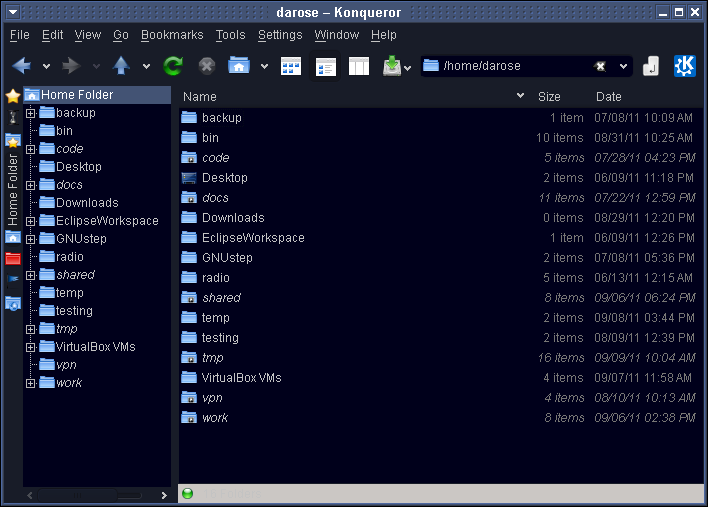The width and height of the screenshot is (708, 507).
Task: Sort by Name column header
Action: 353,97
